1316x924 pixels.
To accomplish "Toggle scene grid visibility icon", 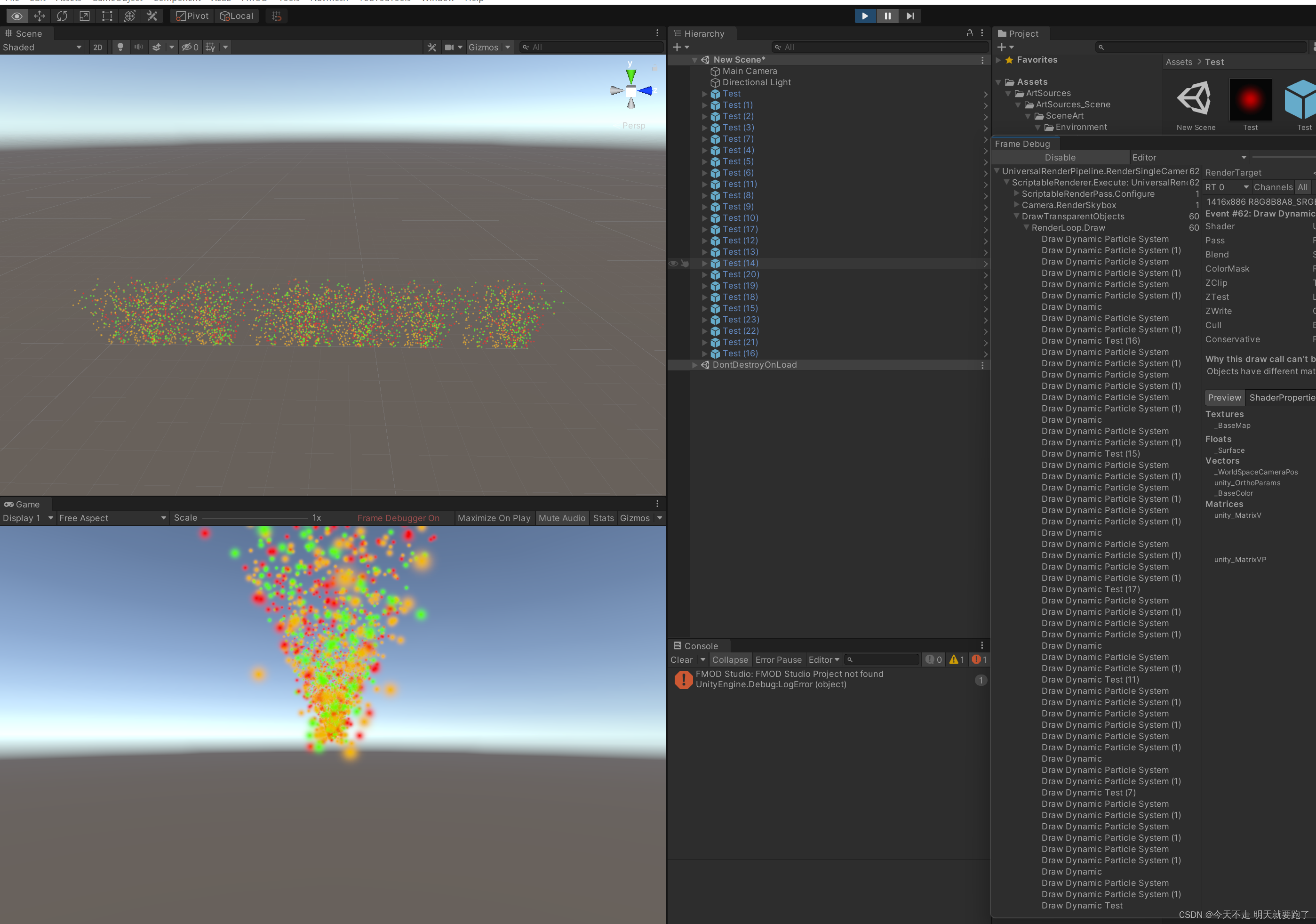I will click(x=210, y=47).
